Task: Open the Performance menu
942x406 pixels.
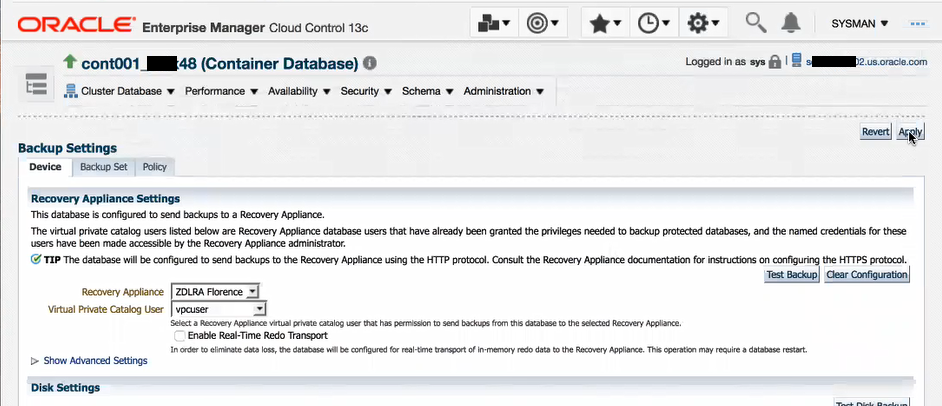Action: (x=221, y=91)
